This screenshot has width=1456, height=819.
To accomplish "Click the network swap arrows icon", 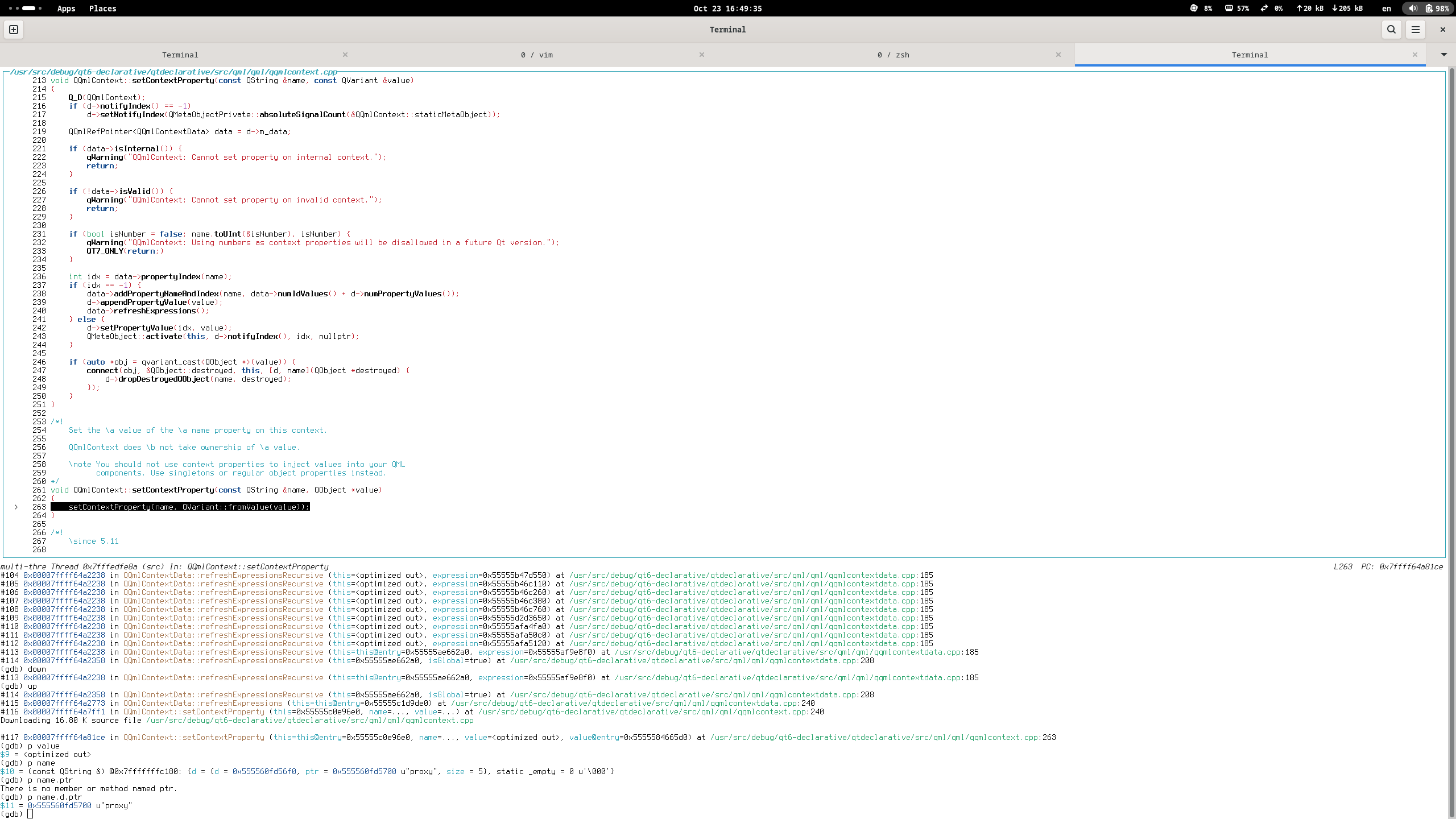I will coord(1264,9).
